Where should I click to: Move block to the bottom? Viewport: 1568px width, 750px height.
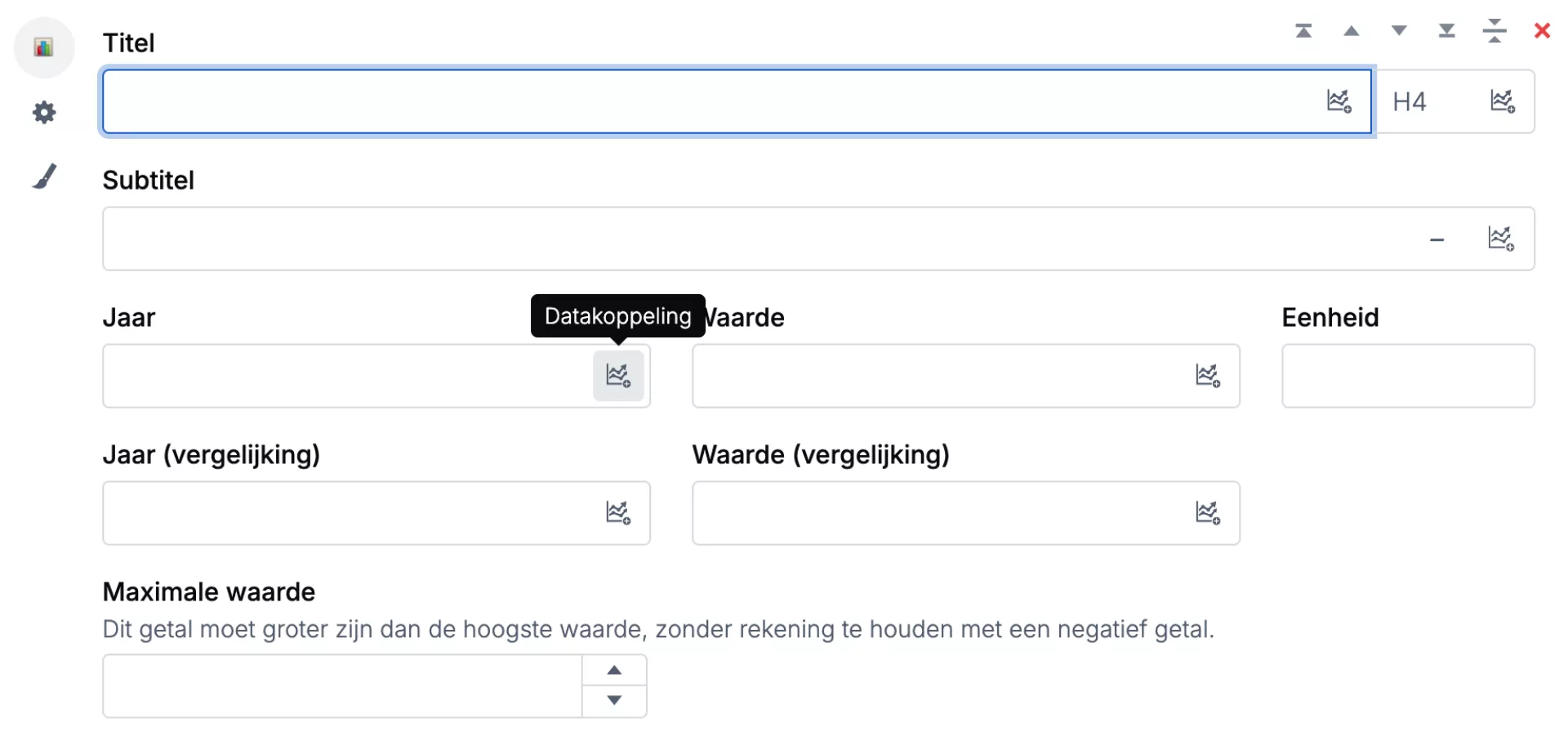tap(1446, 31)
